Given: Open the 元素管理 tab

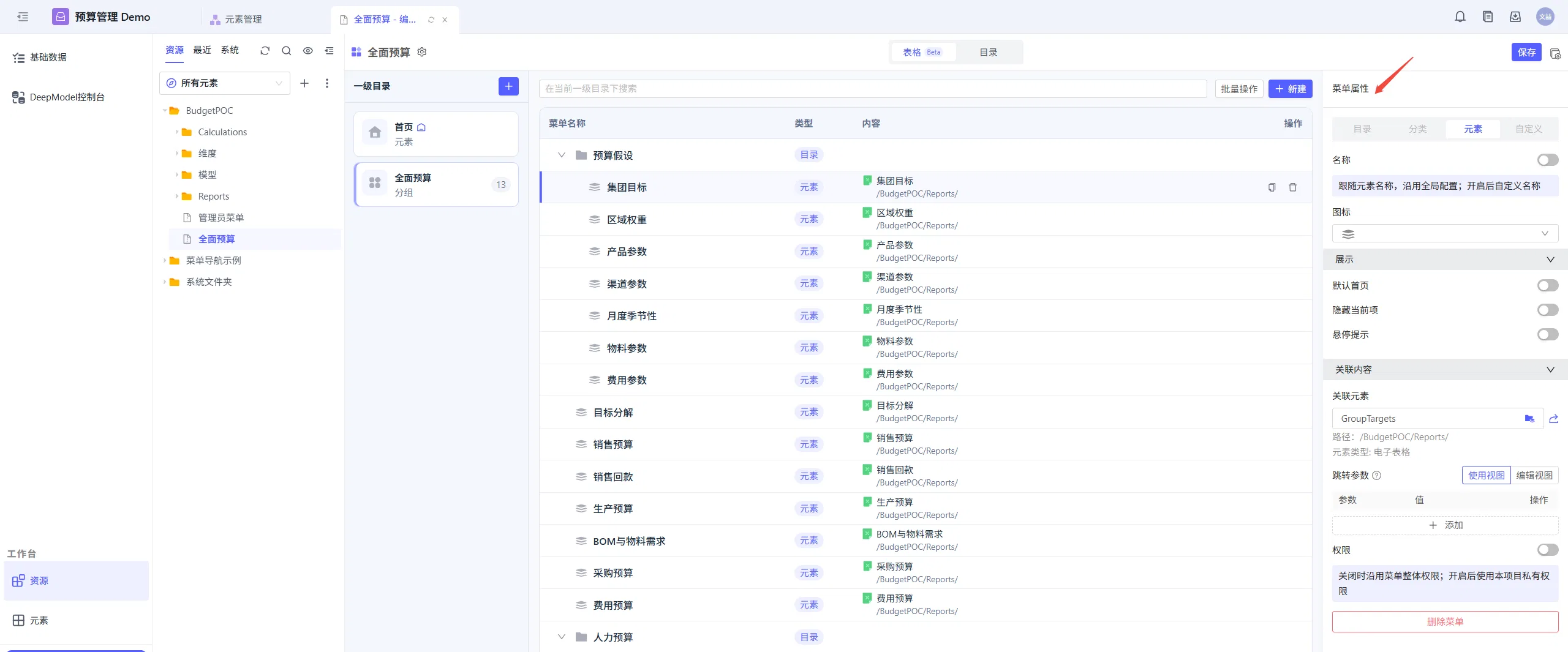Looking at the screenshot, I should pos(236,20).
